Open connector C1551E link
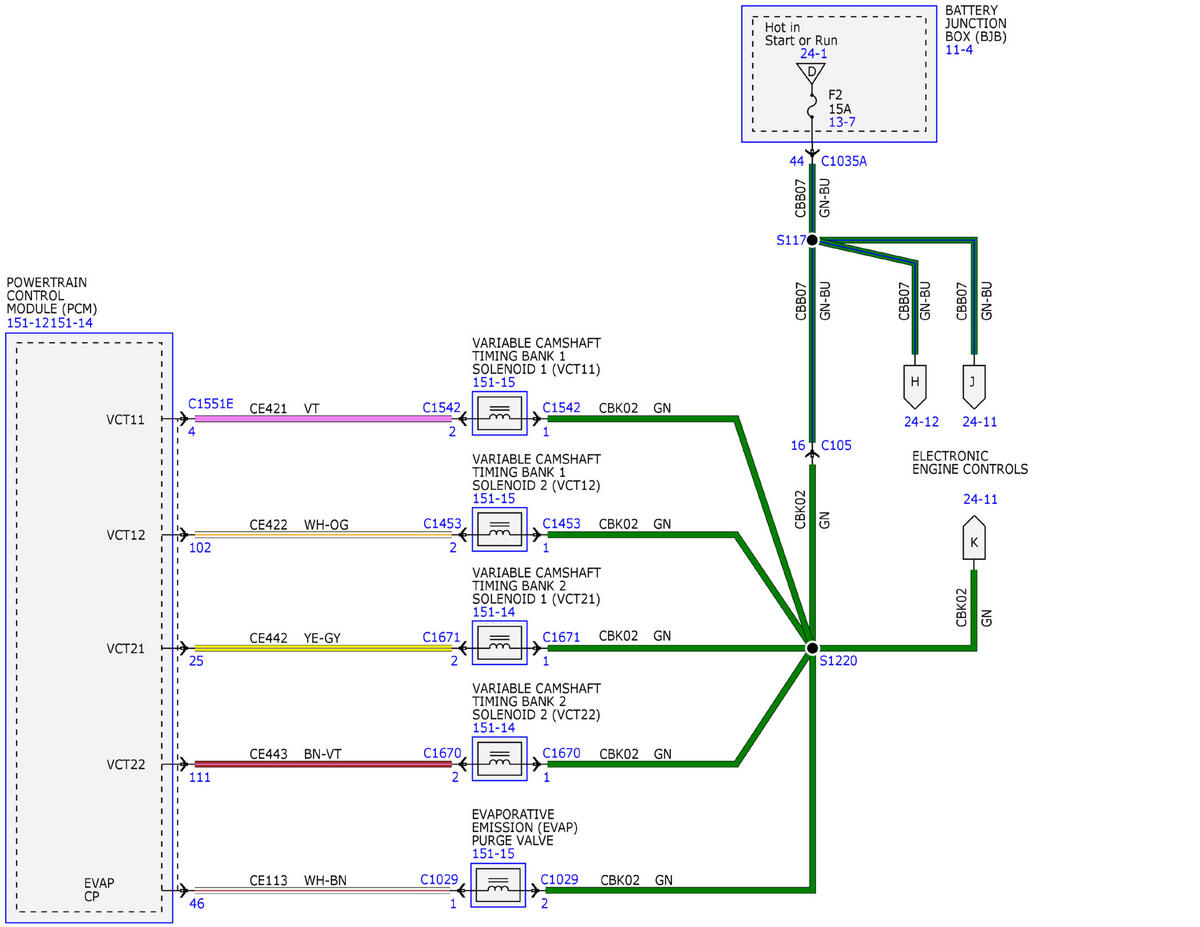Viewport: 1200px width, 927px height. pos(210,404)
